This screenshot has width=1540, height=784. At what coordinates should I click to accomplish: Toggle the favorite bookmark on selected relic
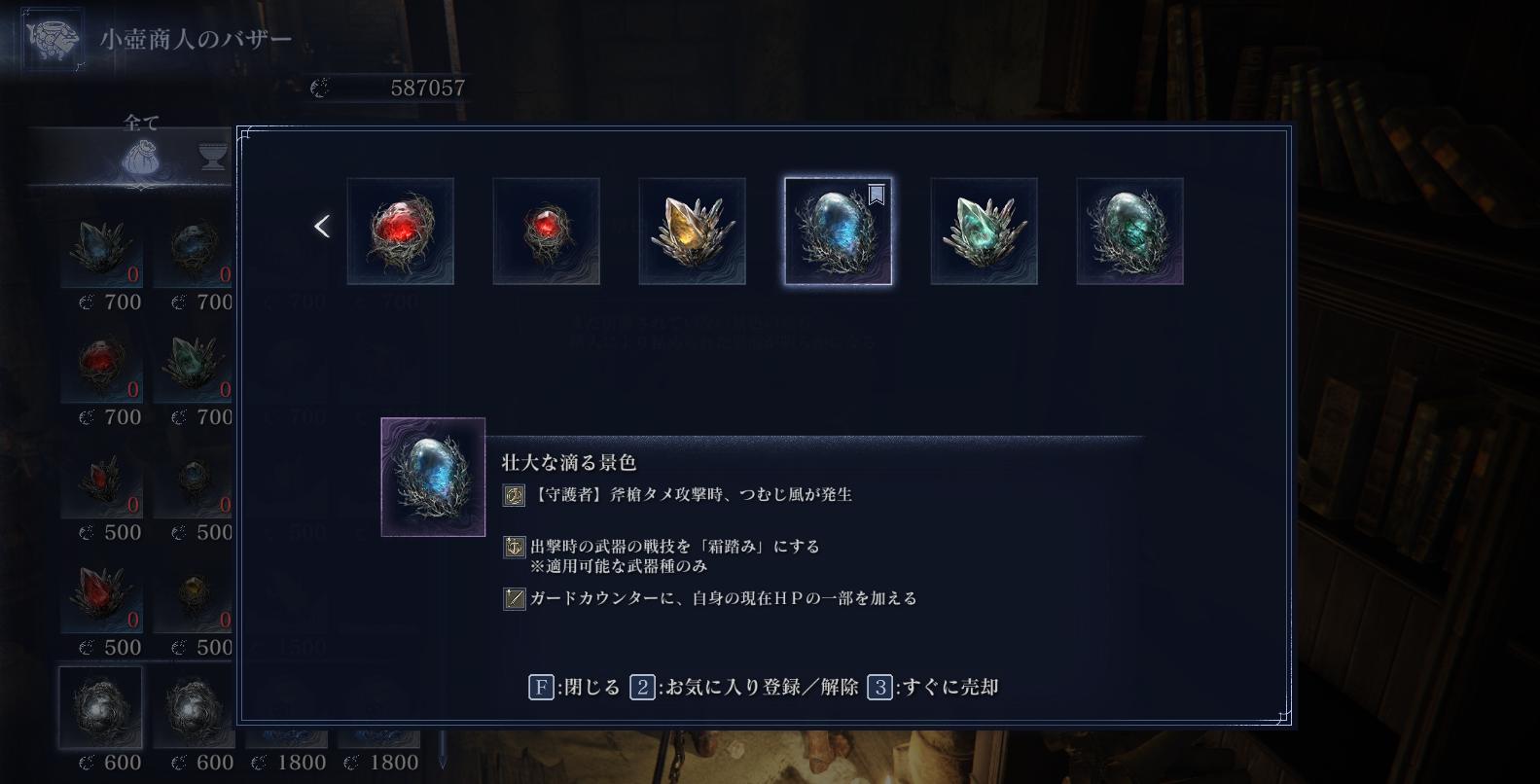(x=876, y=195)
